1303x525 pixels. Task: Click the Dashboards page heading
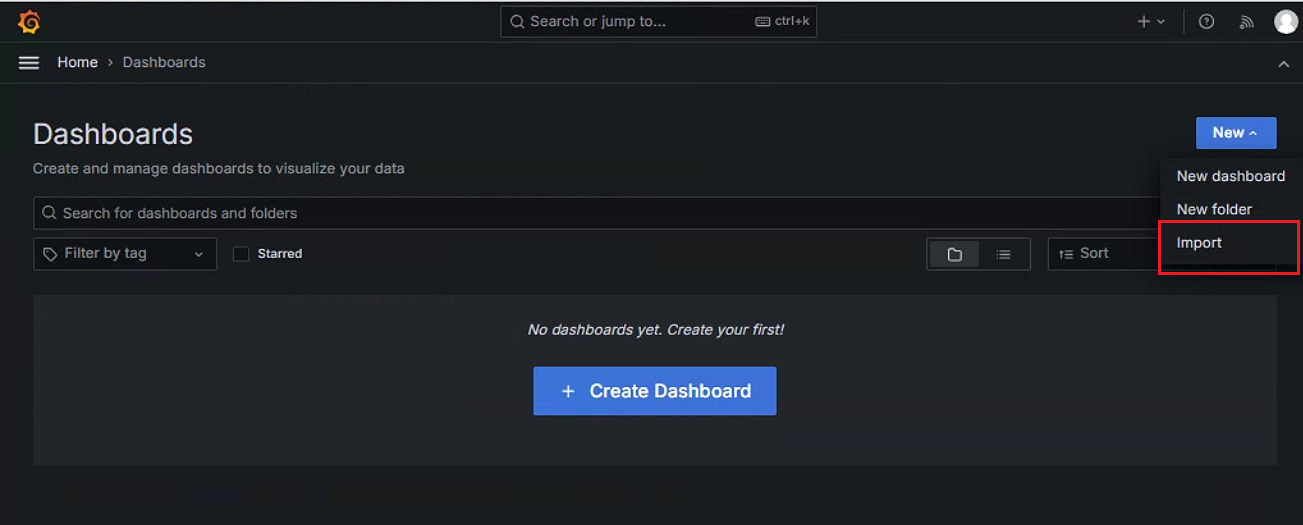click(113, 134)
